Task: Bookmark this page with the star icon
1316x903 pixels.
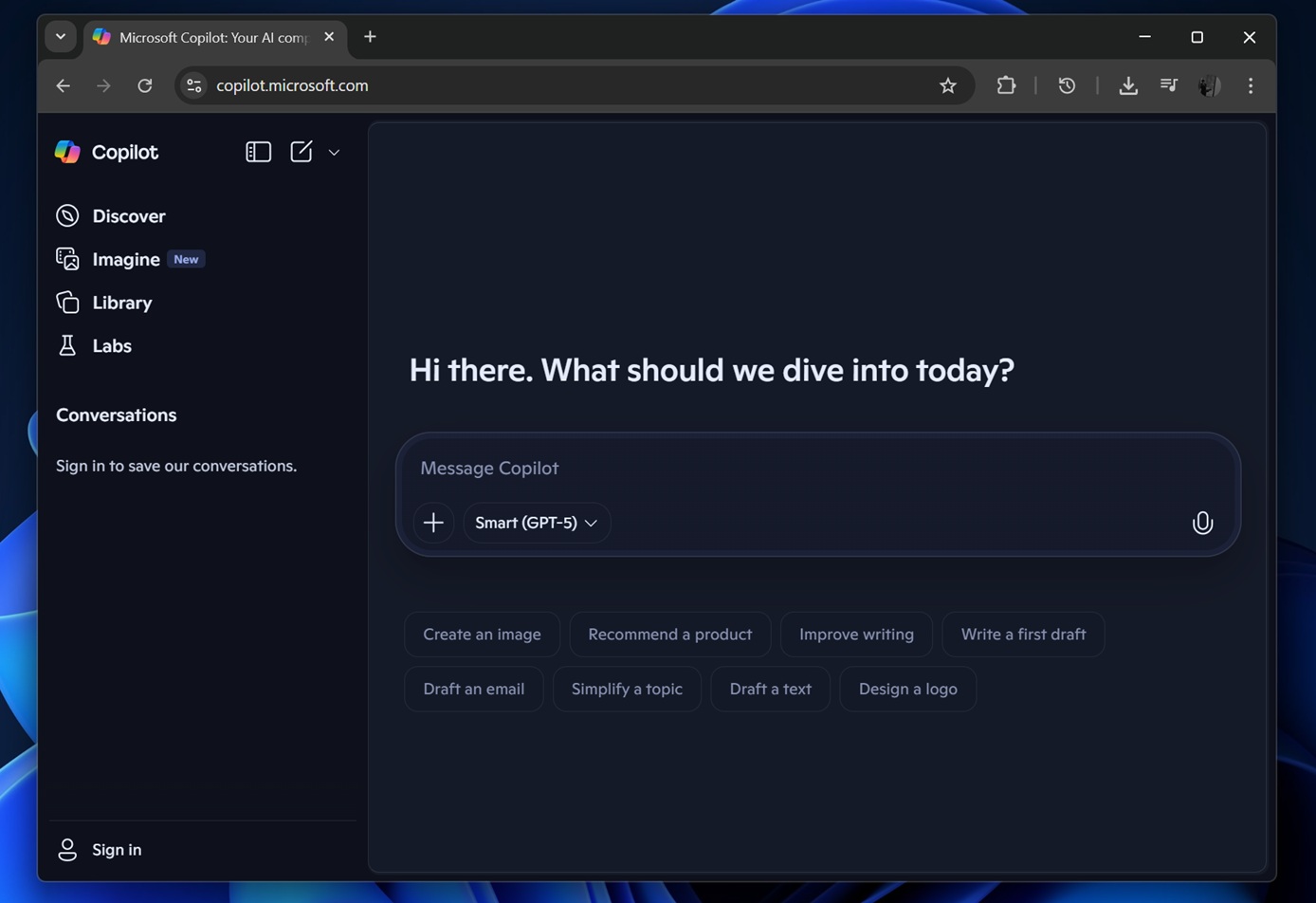Action: click(x=947, y=85)
